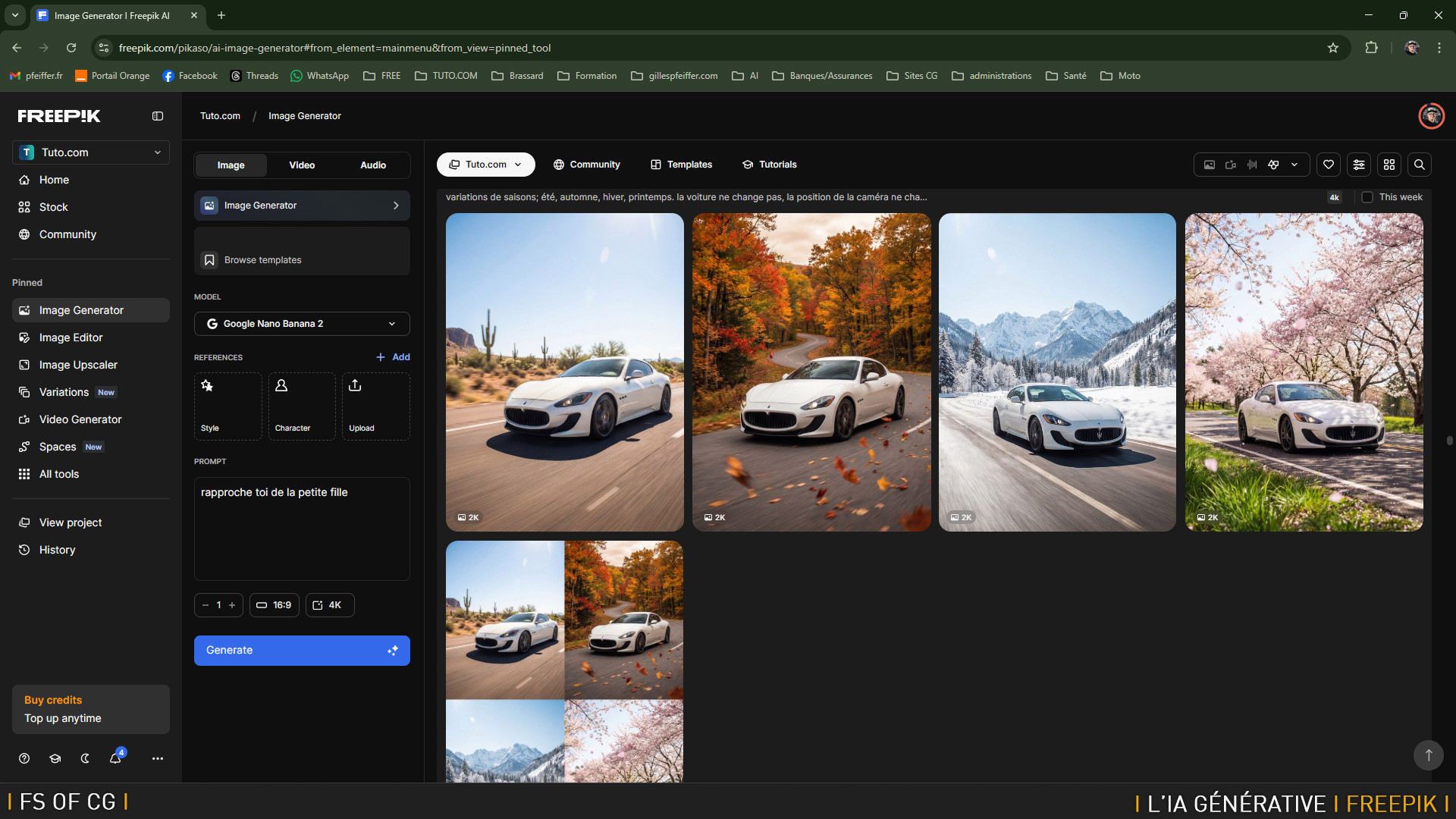Expand the Tuto.com workspace selector in sidebar
Image resolution: width=1456 pixels, height=819 pixels.
pyautogui.click(x=91, y=152)
